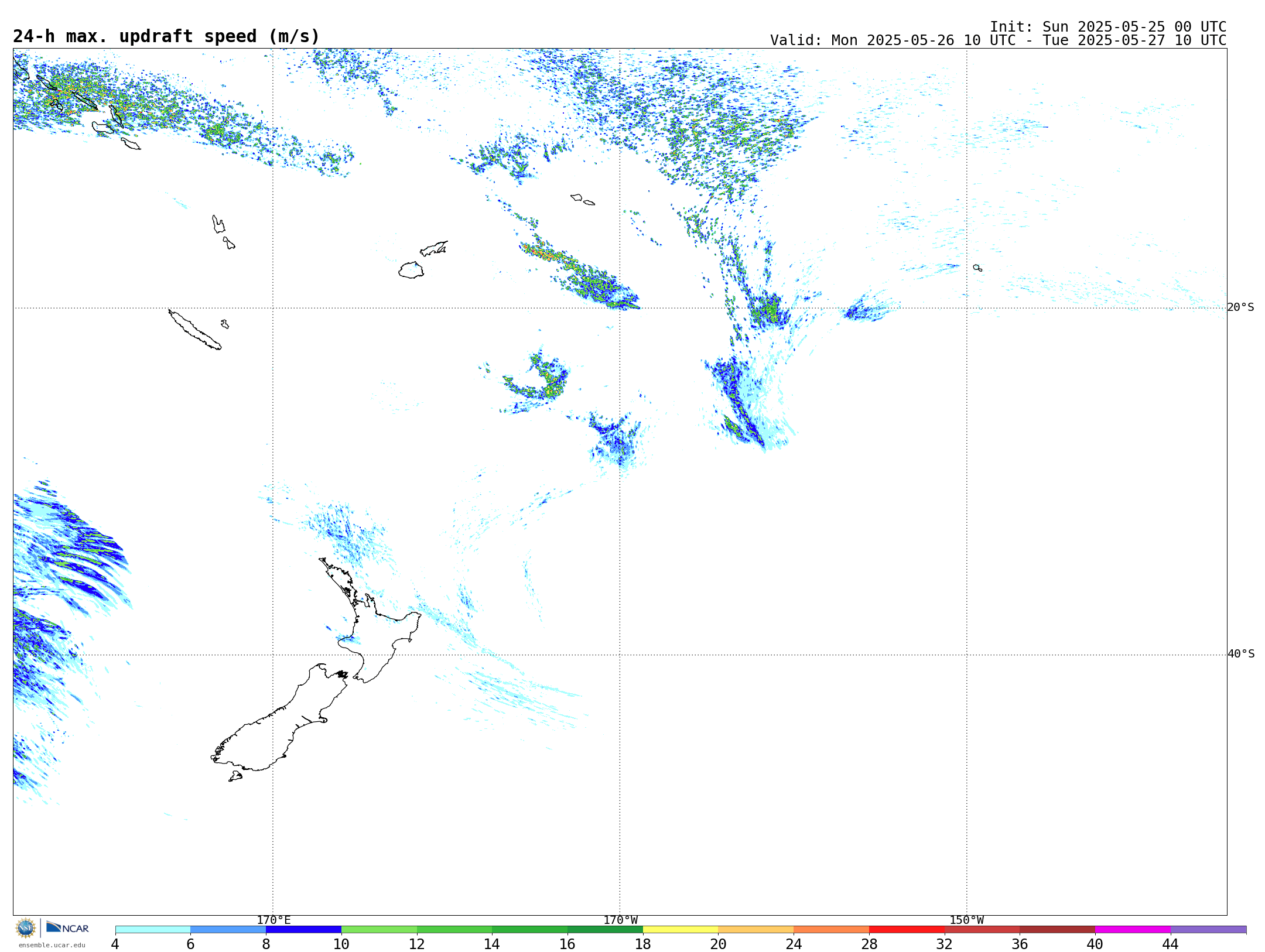Image resolution: width=1265 pixels, height=952 pixels.
Task: Click the 'Init: Sun 2025-05-25 00 UTC' text
Action: pyautogui.click(x=1108, y=27)
